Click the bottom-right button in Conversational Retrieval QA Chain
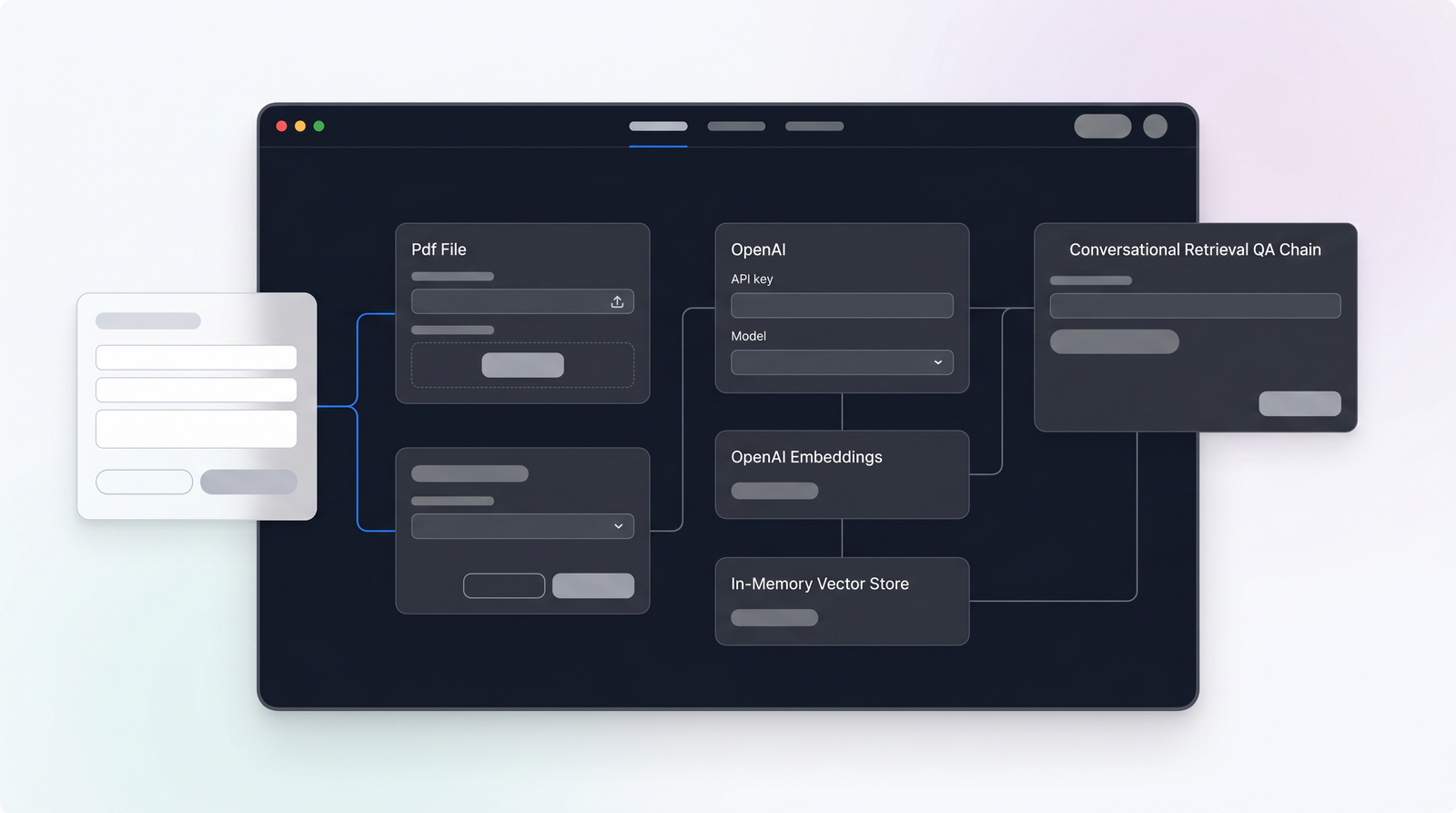1456x813 pixels. pyautogui.click(x=1299, y=403)
